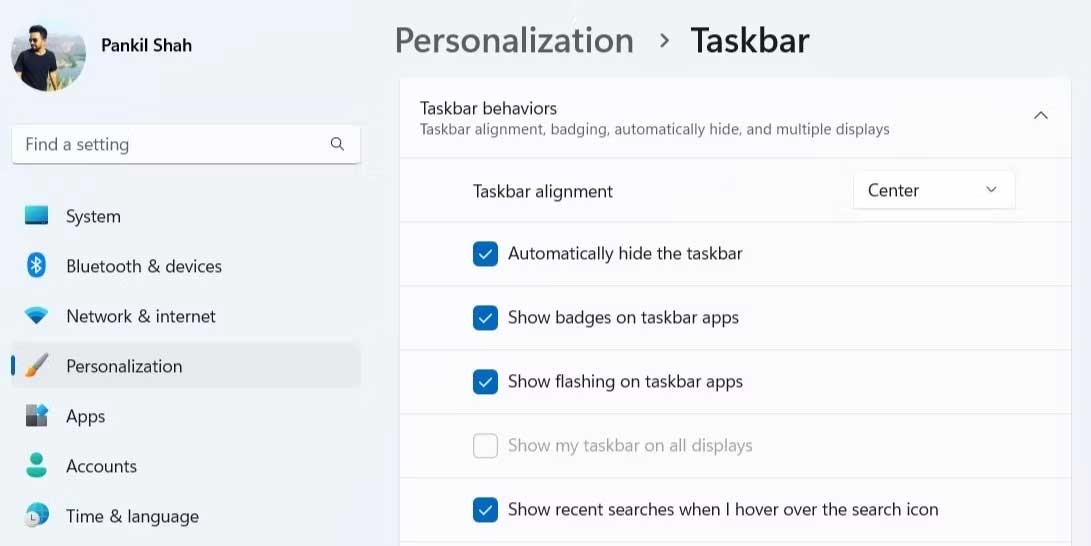The image size is (1091, 546).
Task: Open the Taskbar alignment dropdown
Action: point(933,190)
